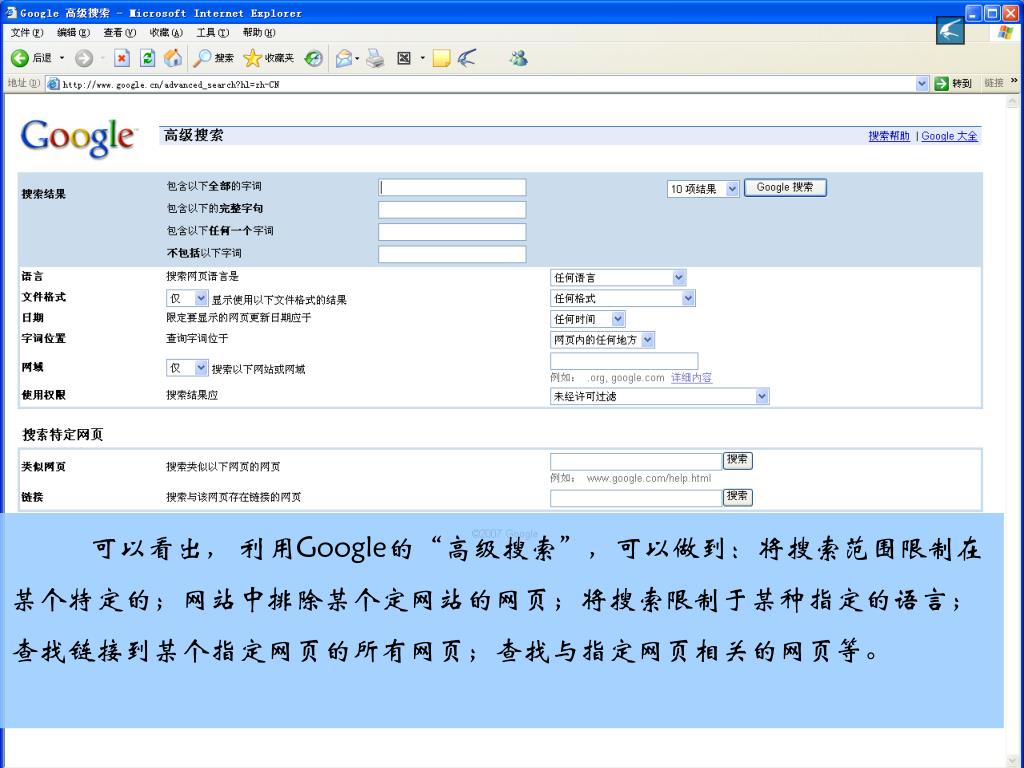The image size is (1024, 768).
Task: Click 搜索 button in the 类似网页 row
Action: (x=737, y=460)
